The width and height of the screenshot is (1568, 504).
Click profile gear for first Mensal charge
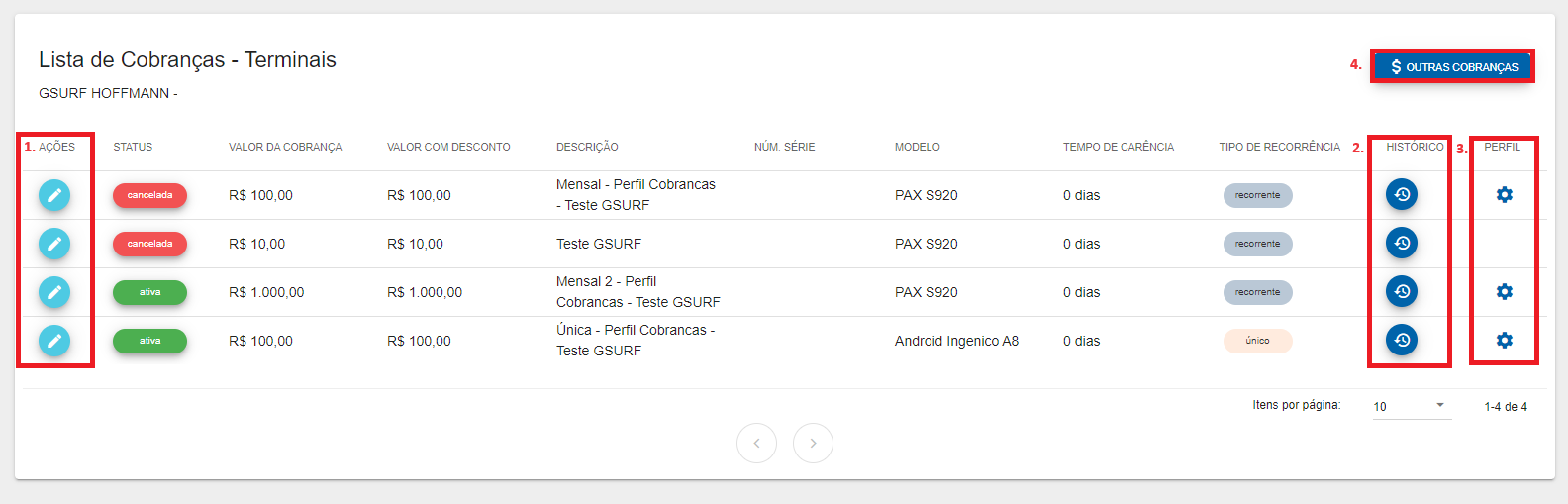click(1505, 194)
